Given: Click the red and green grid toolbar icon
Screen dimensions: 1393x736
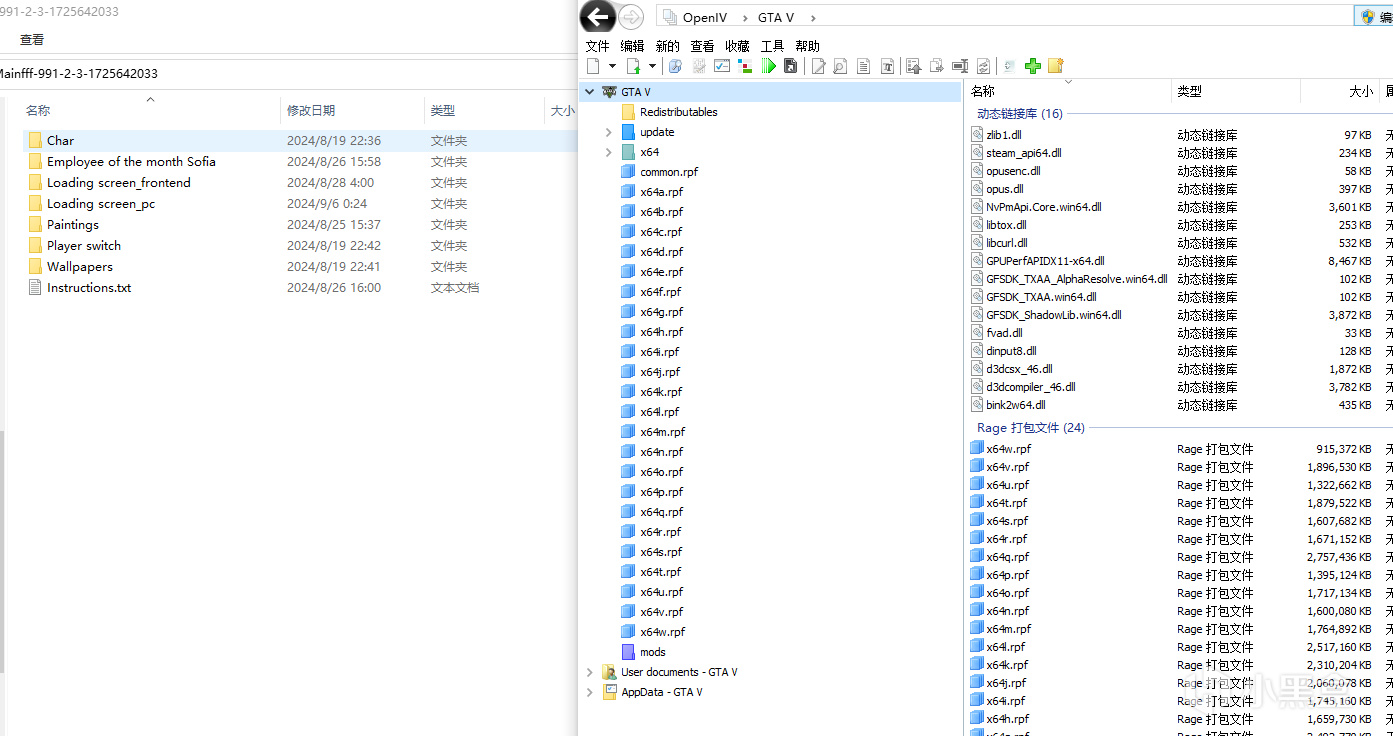Looking at the screenshot, I should 745,66.
